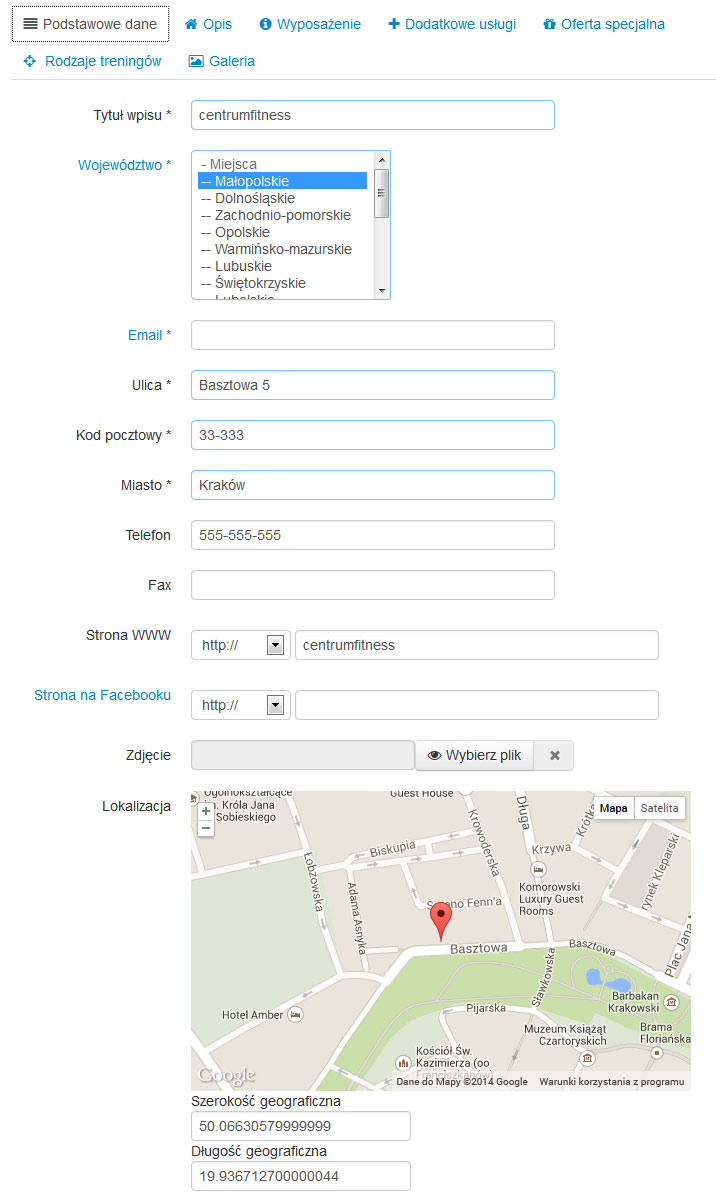Click the Komorowski Luxury Guest Rooms marker

click(x=539, y=870)
